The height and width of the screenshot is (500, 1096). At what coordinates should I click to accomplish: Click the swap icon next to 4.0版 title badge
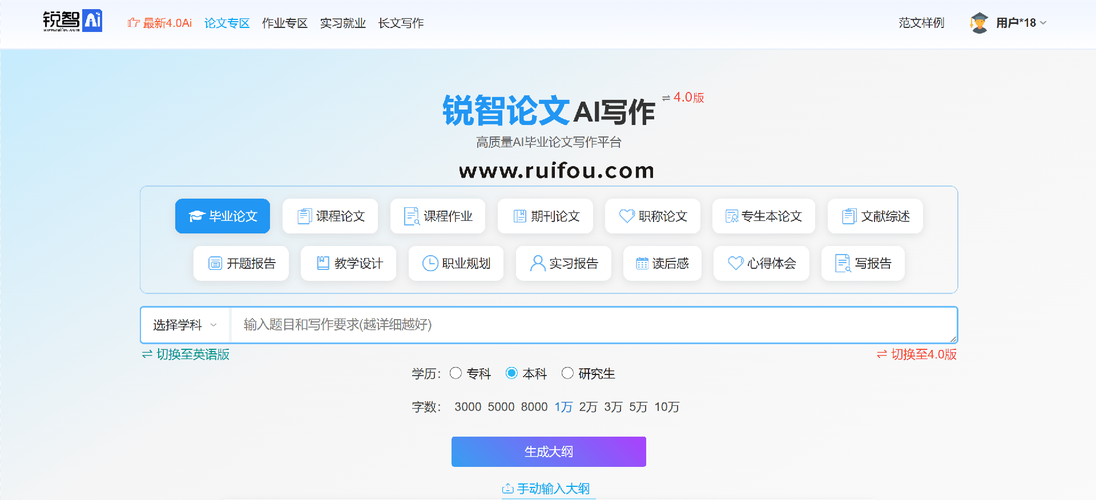tap(666, 98)
